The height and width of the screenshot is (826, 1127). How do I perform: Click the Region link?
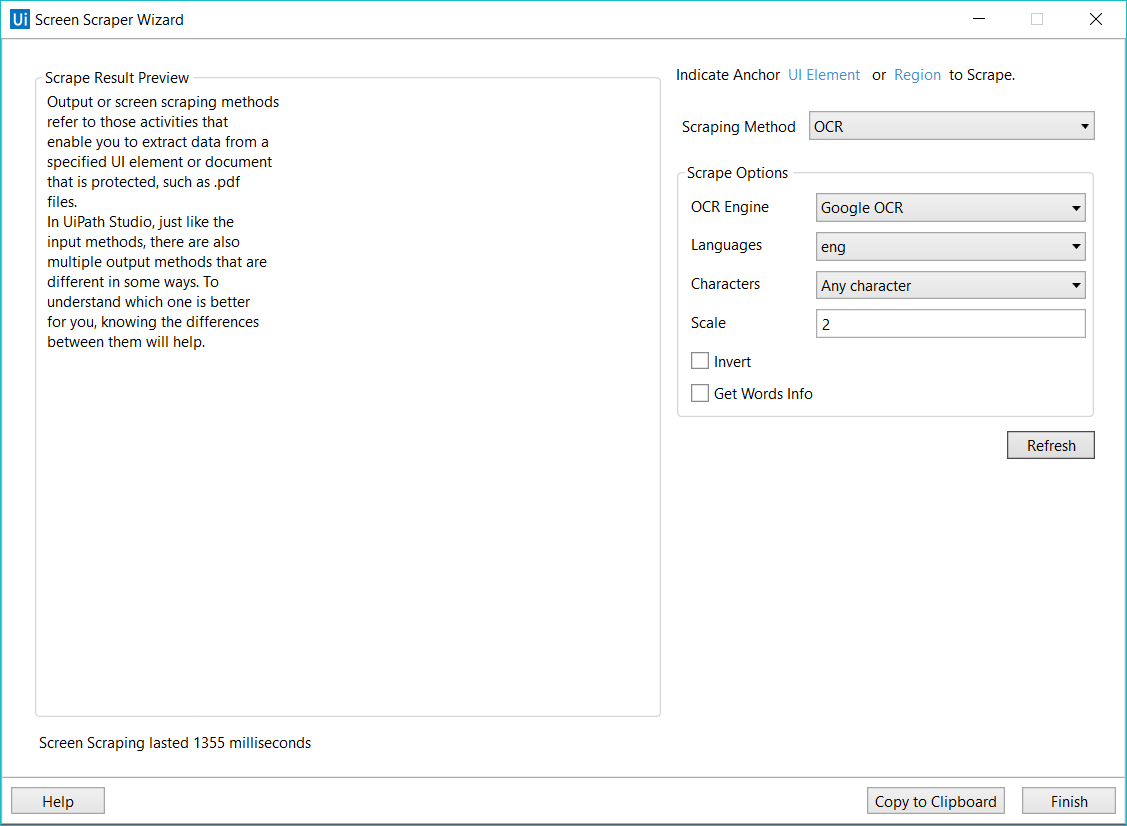pyautogui.click(x=917, y=75)
